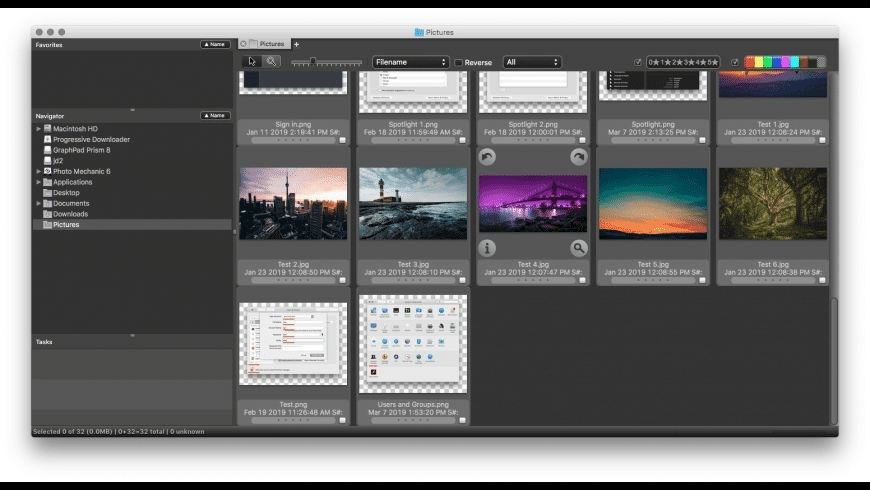Select the zoom loupe tool in toolbar
The width and height of the screenshot is (870, 490).
click(x=270, y=62)
